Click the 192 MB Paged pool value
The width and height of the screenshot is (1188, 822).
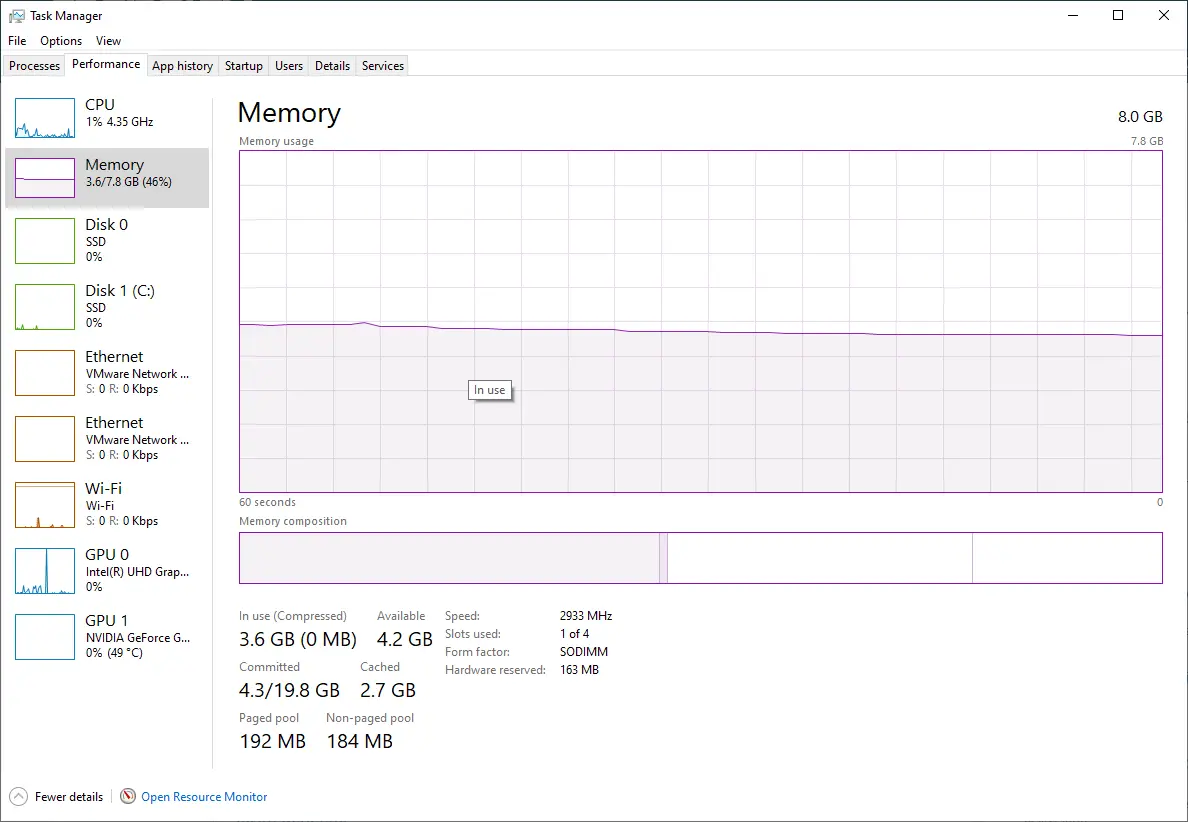pyautogui.click(x=273, y=741)
